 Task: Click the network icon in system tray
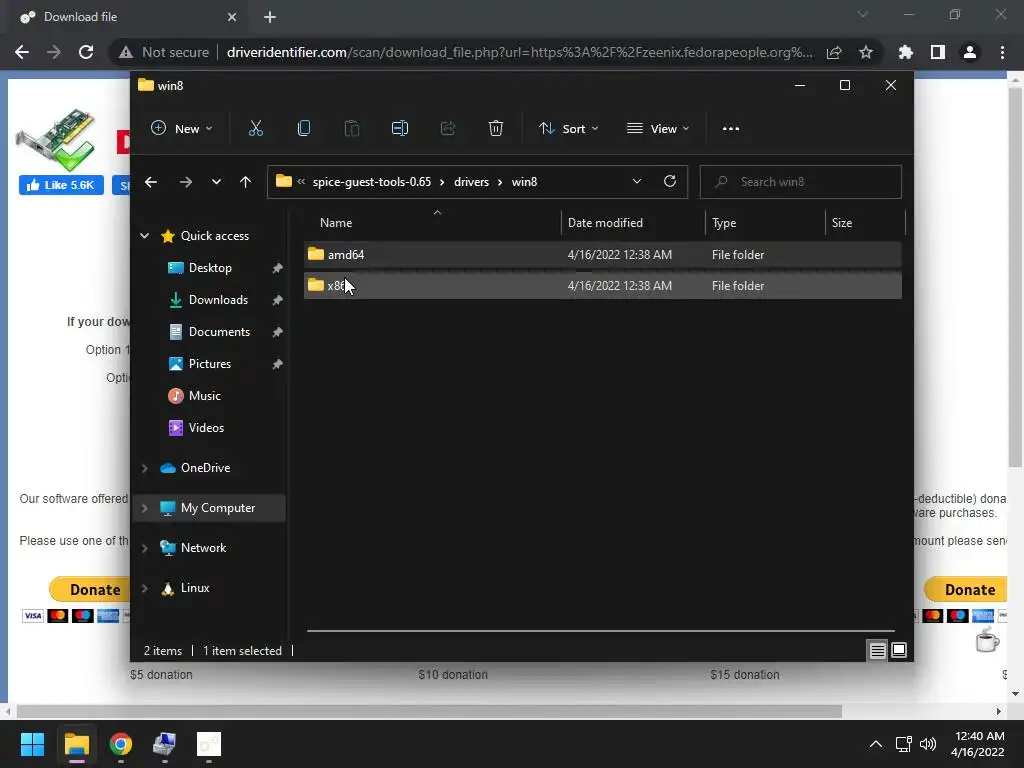(x=903, y=744)
